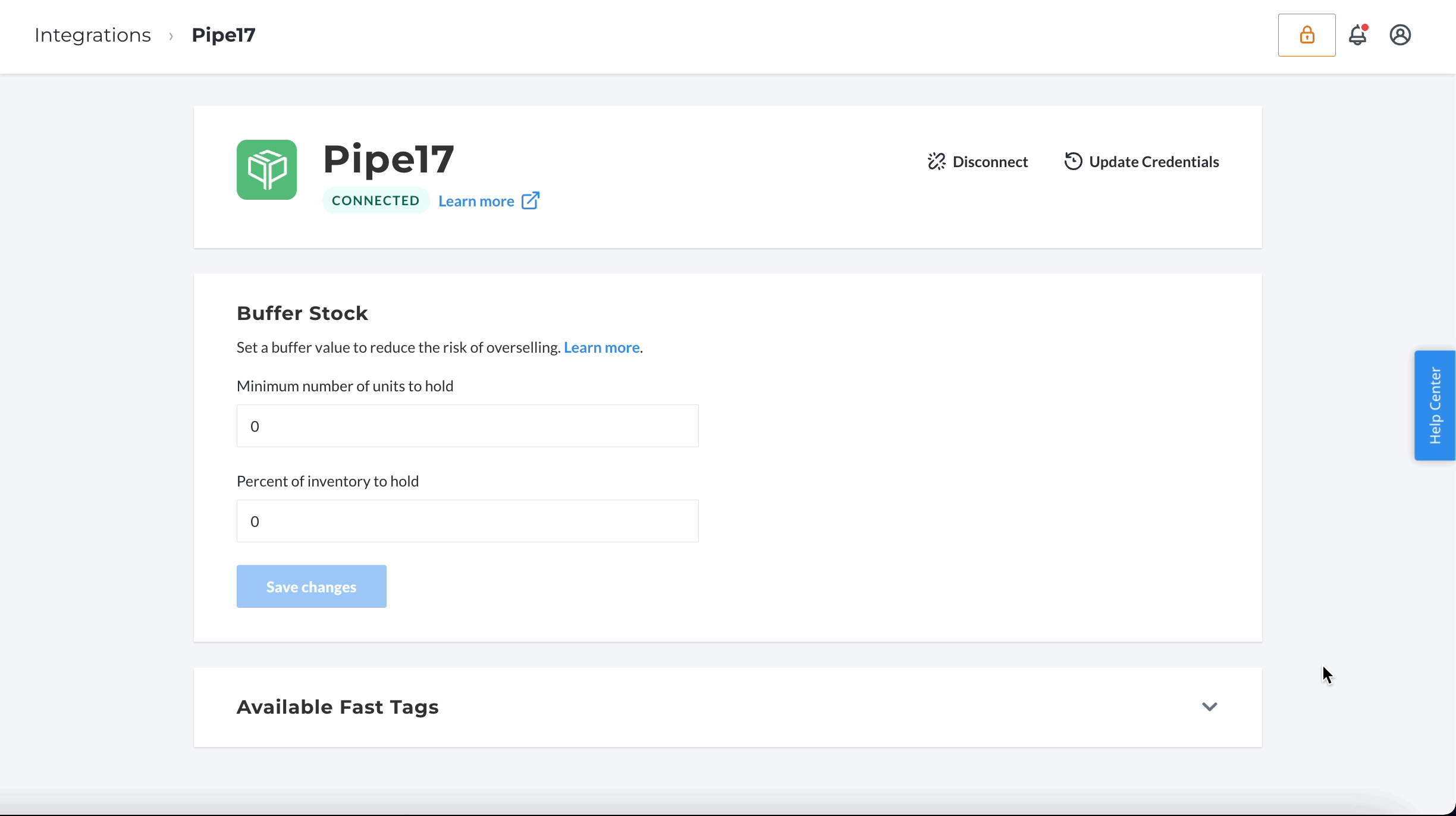Click the orange lock icon button
The image size is (1456, 816).
click(1307, 35)
